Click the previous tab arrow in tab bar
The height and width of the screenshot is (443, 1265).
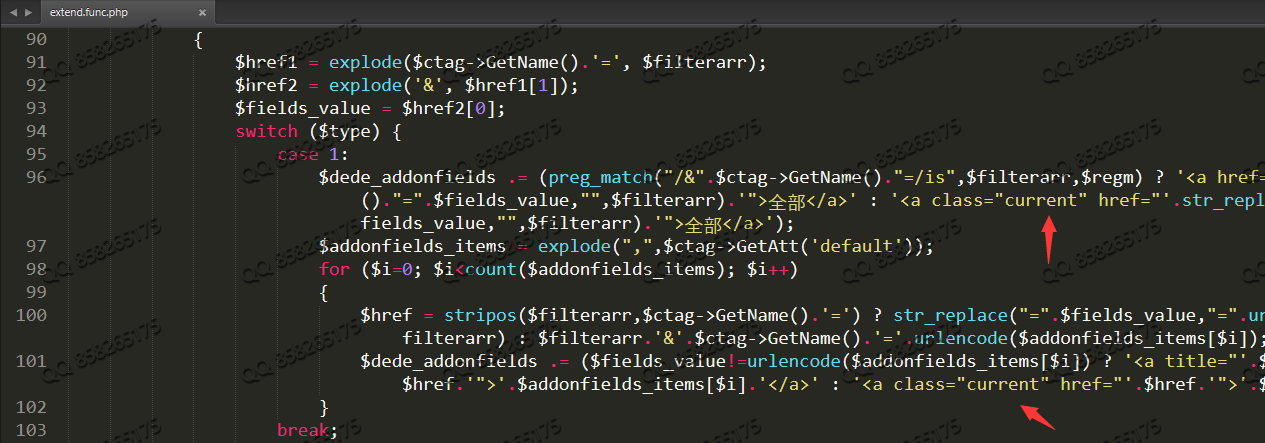14,13
